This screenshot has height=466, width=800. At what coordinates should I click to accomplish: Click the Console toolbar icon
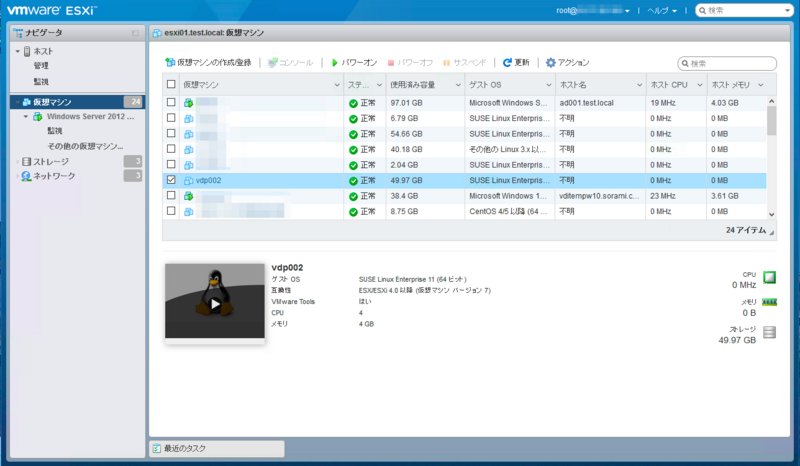(x=272, y=62)
